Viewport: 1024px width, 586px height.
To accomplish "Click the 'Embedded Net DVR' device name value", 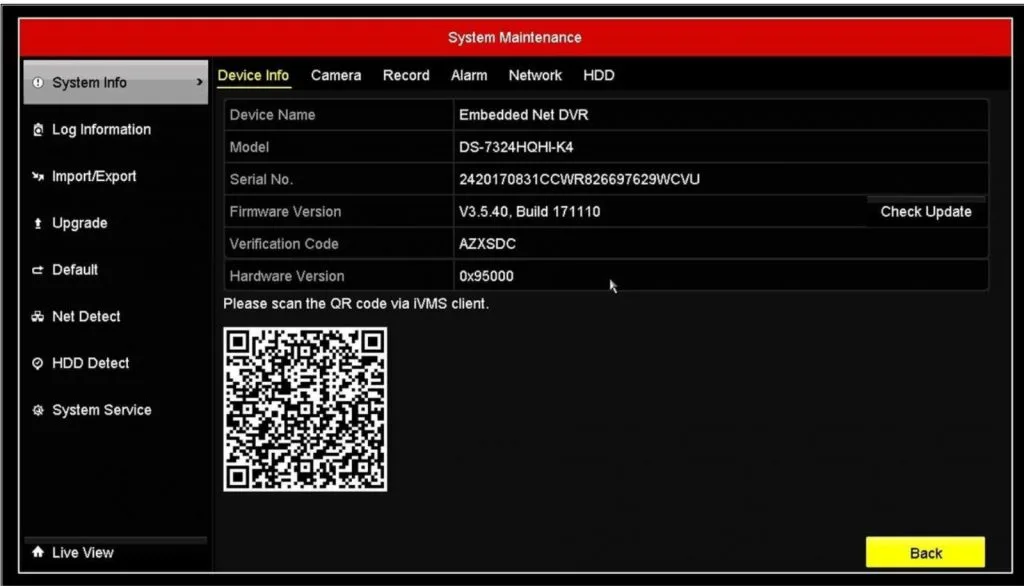I will click(x=524, y=115).
